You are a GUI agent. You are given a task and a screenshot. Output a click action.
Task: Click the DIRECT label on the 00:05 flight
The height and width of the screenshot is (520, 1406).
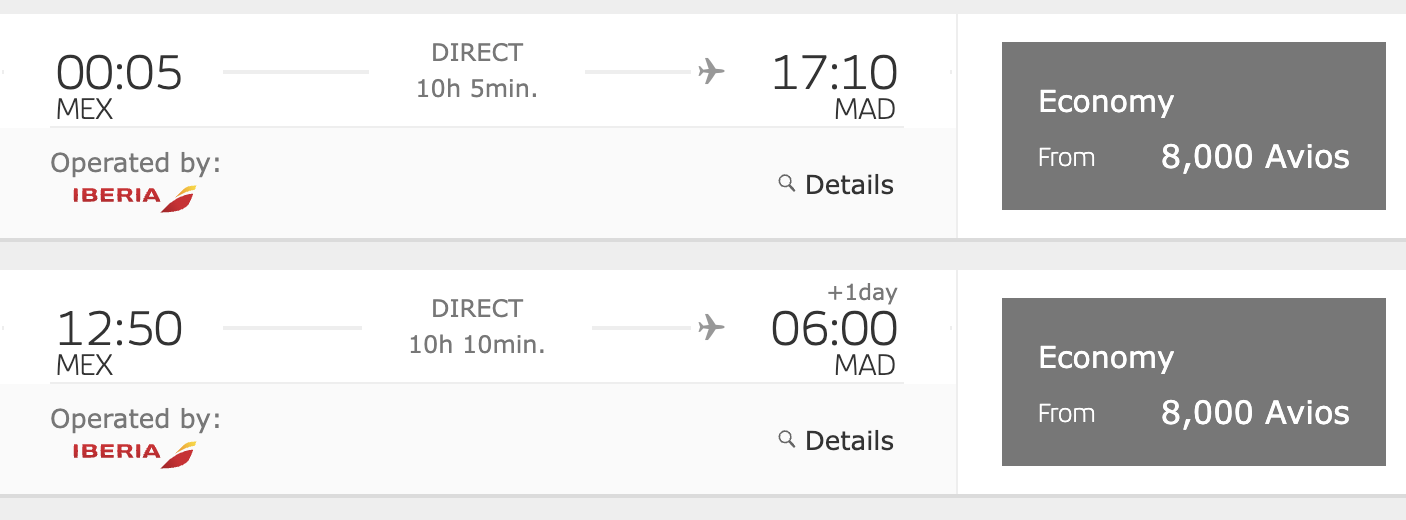tap(477, 52)
